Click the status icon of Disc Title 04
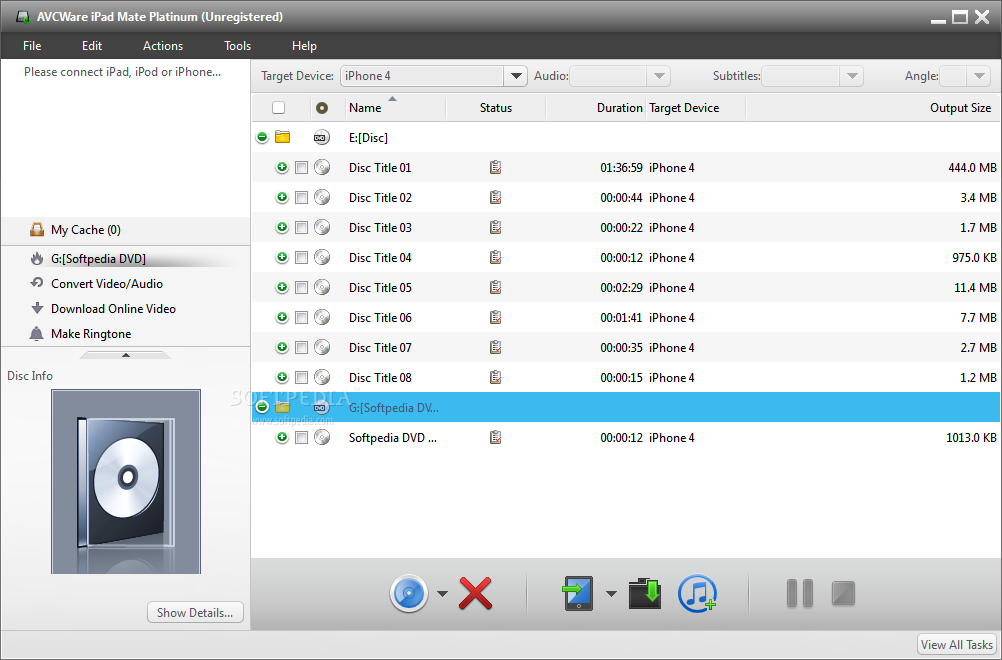The image size is (1002, 660). (495, 257)
